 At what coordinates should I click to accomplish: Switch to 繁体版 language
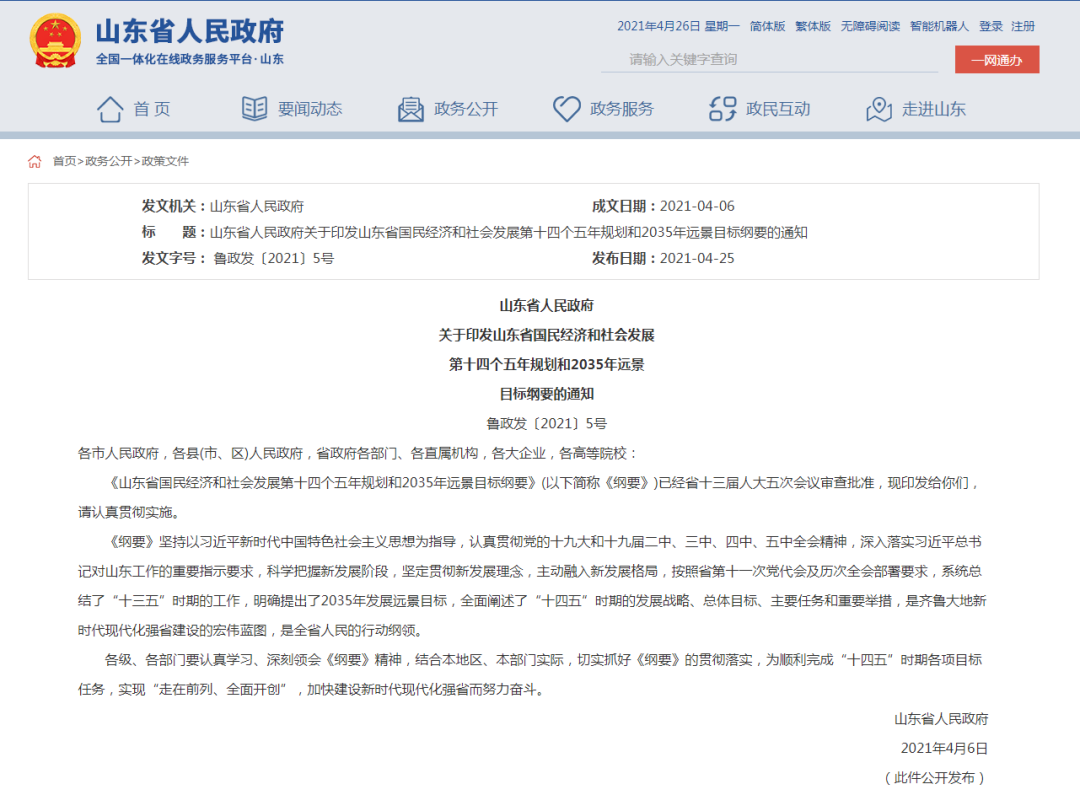pyautogui.click(x=813, y=26)
